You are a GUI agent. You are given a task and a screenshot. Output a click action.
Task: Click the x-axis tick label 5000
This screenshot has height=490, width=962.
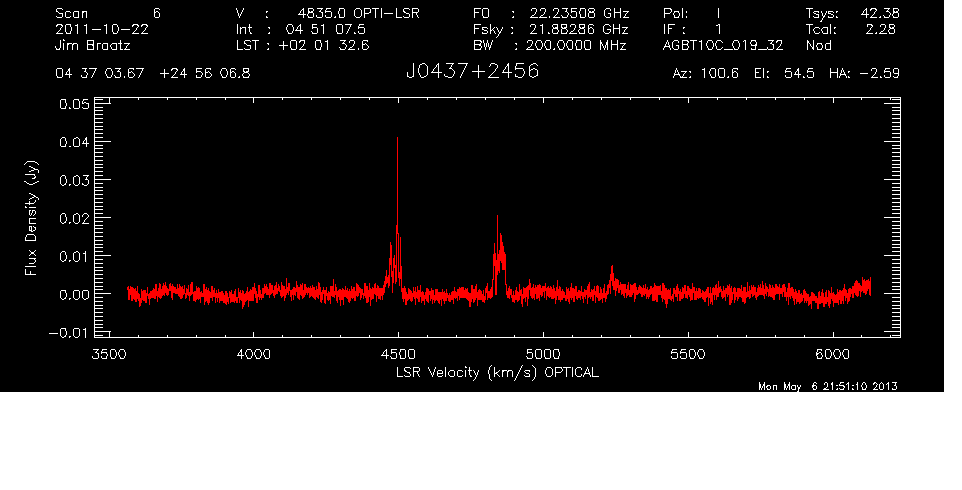[543, 354]
